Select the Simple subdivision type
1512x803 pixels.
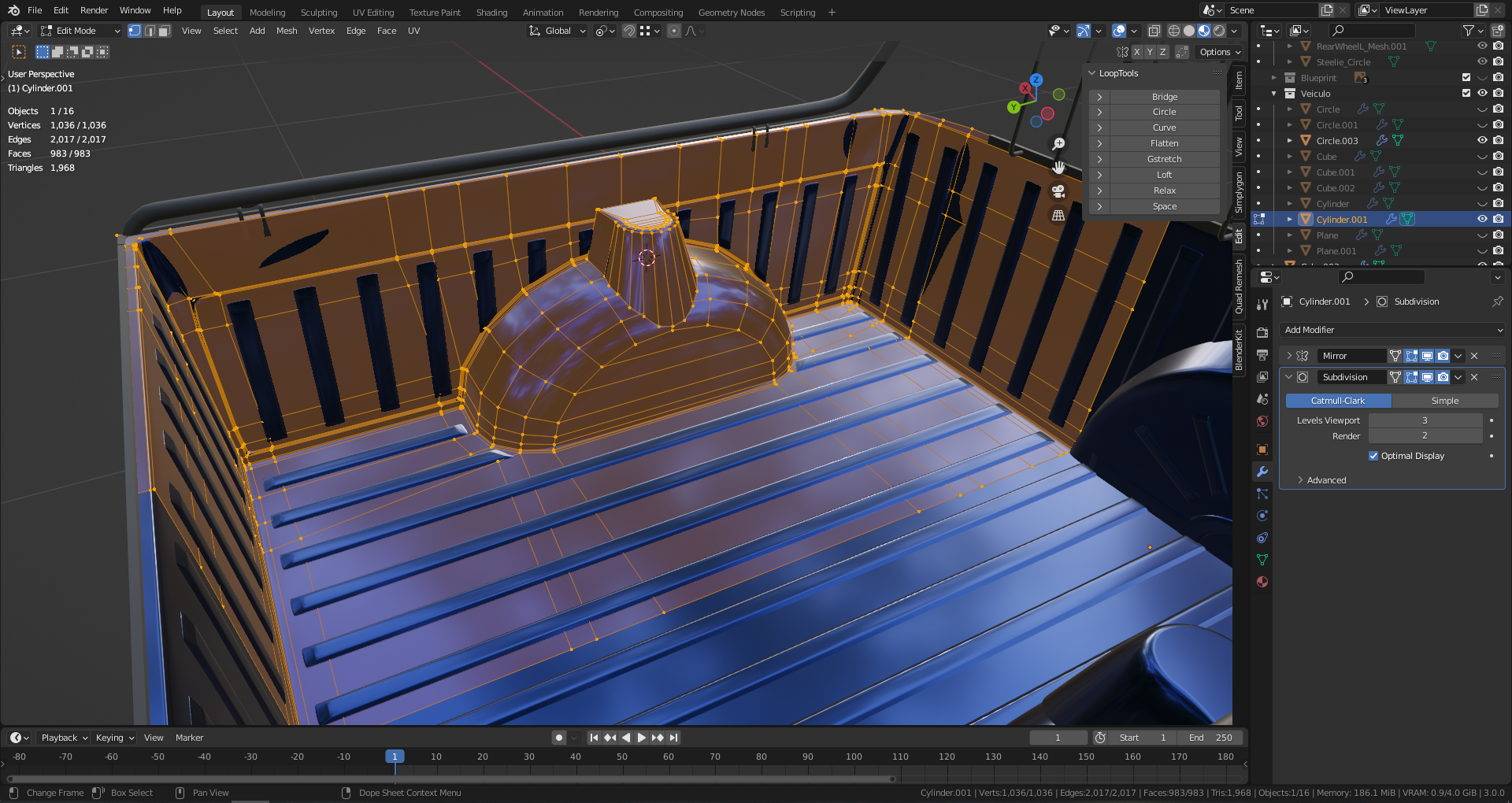point(1445,401)
